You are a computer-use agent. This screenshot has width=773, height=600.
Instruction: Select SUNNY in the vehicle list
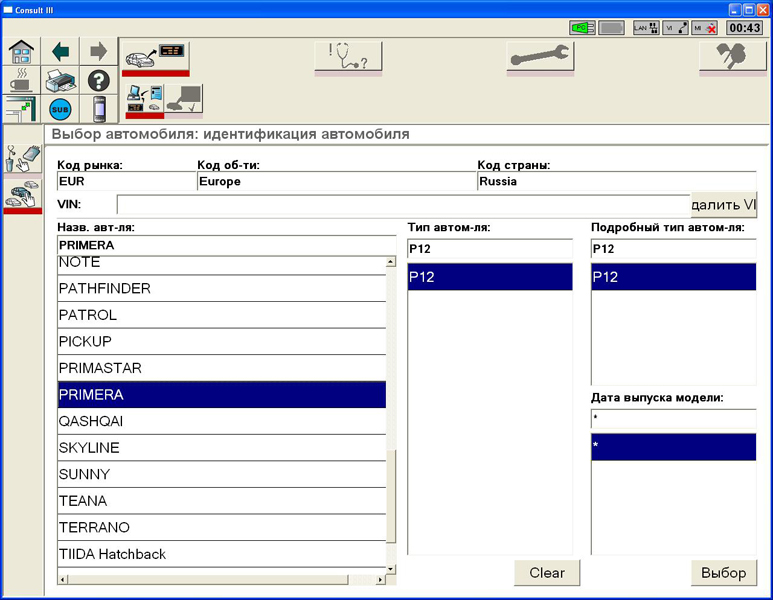point(222,475)
